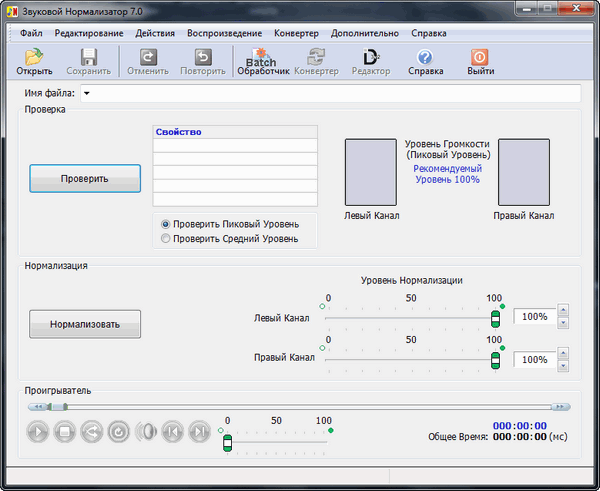Open the Воспроизведение menu
Viewport: 600px width, 491px height.
click(x=224, y=33)
